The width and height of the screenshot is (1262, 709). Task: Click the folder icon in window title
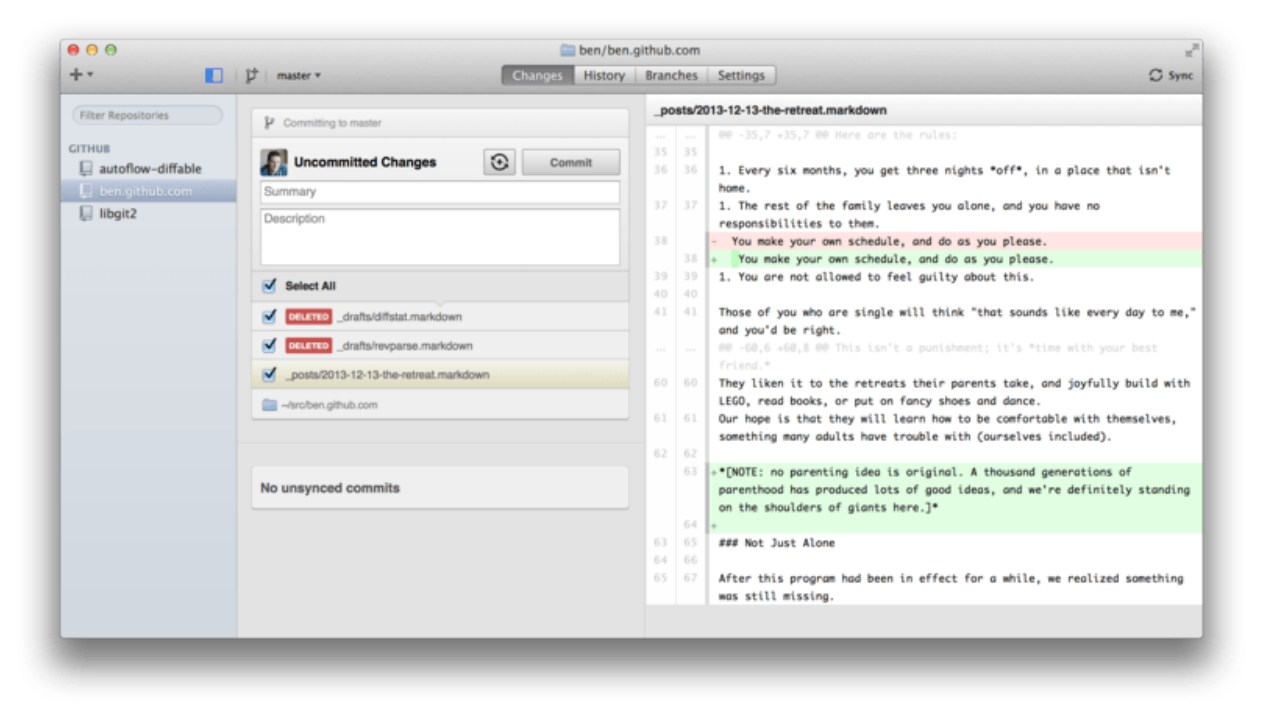coord(567,50)
